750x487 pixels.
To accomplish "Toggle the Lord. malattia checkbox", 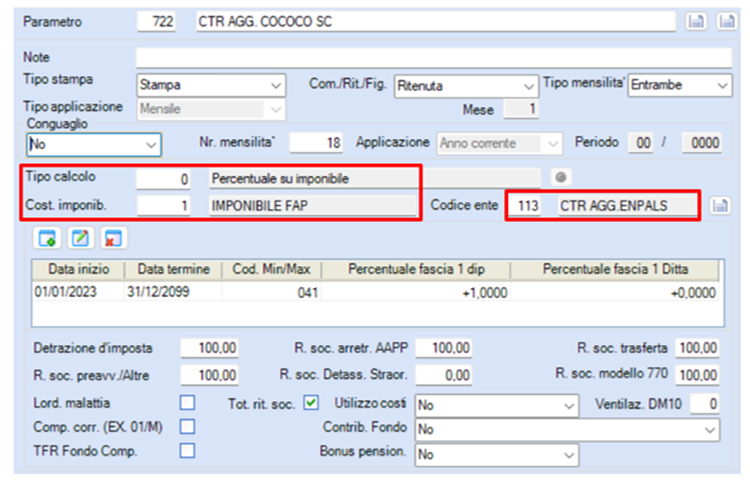I will pyautogui.click(x=188, y=403).
